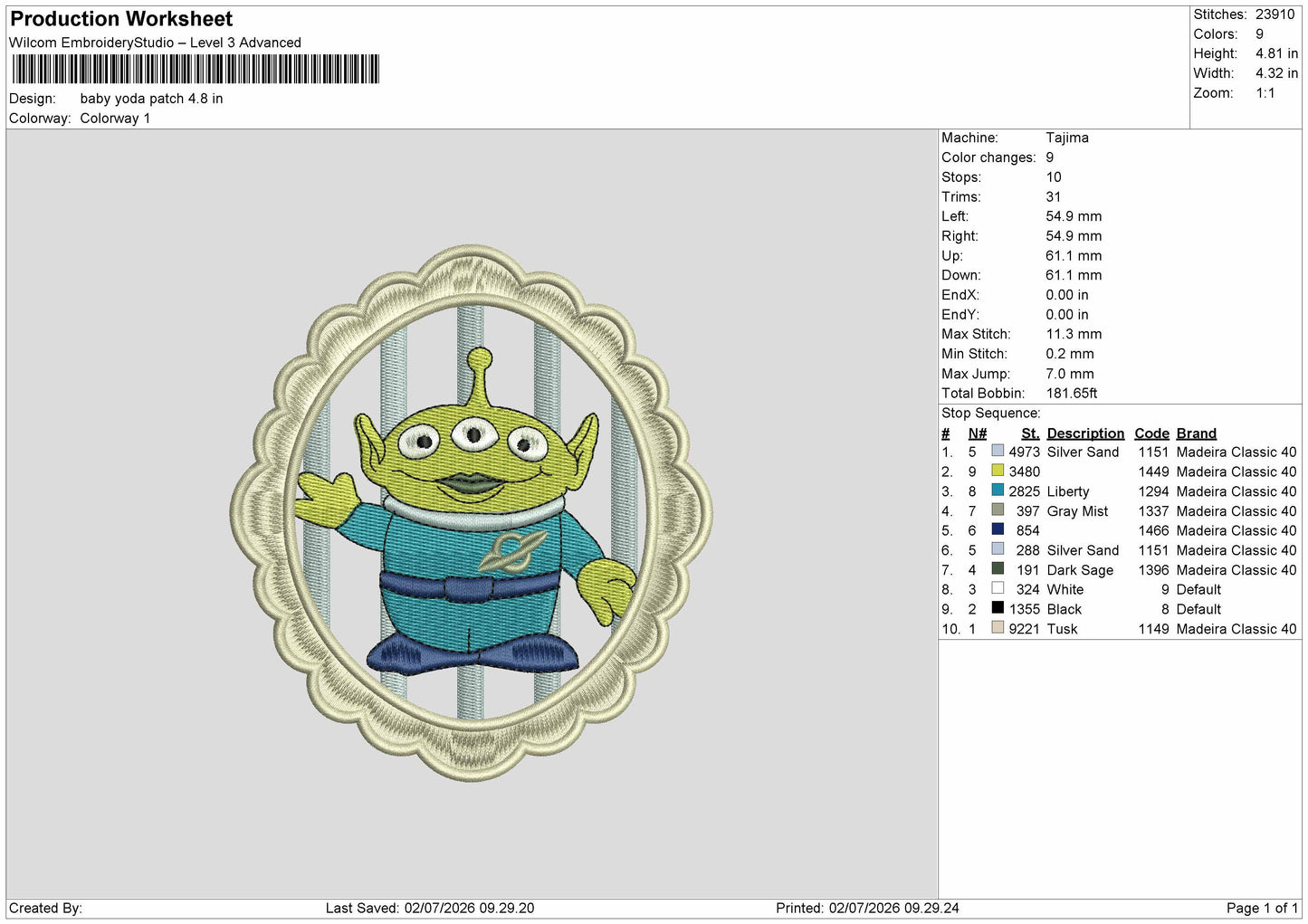Select stitch count 9221 in row 10
The width and height of the screenshot is (1308, 924).
tap(1025, 630)
